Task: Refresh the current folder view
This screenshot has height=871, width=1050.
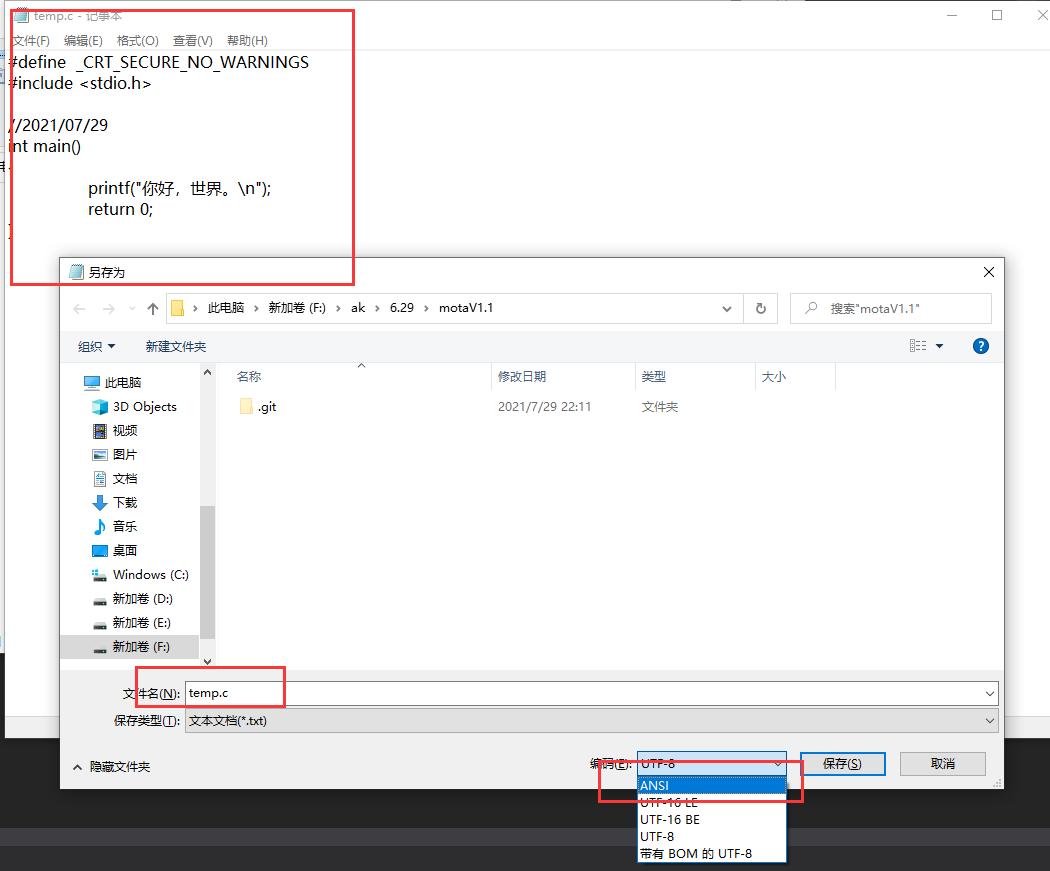Action: pos(761,309)
